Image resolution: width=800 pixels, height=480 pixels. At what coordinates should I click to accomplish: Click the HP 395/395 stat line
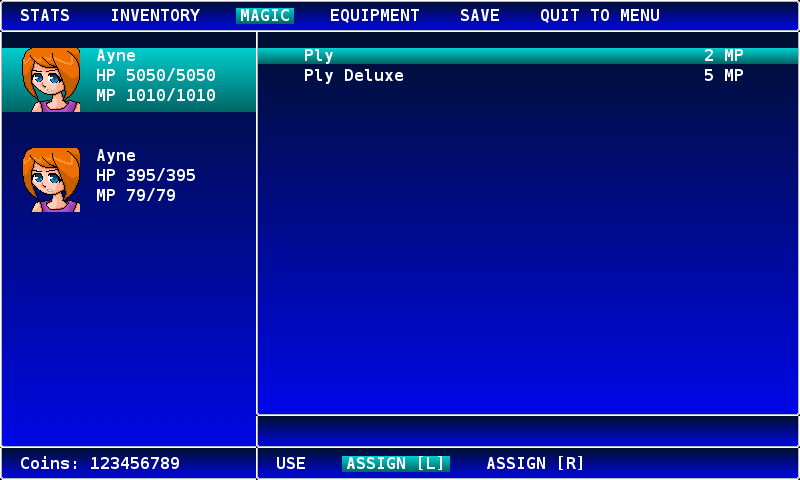coord(146,176)
